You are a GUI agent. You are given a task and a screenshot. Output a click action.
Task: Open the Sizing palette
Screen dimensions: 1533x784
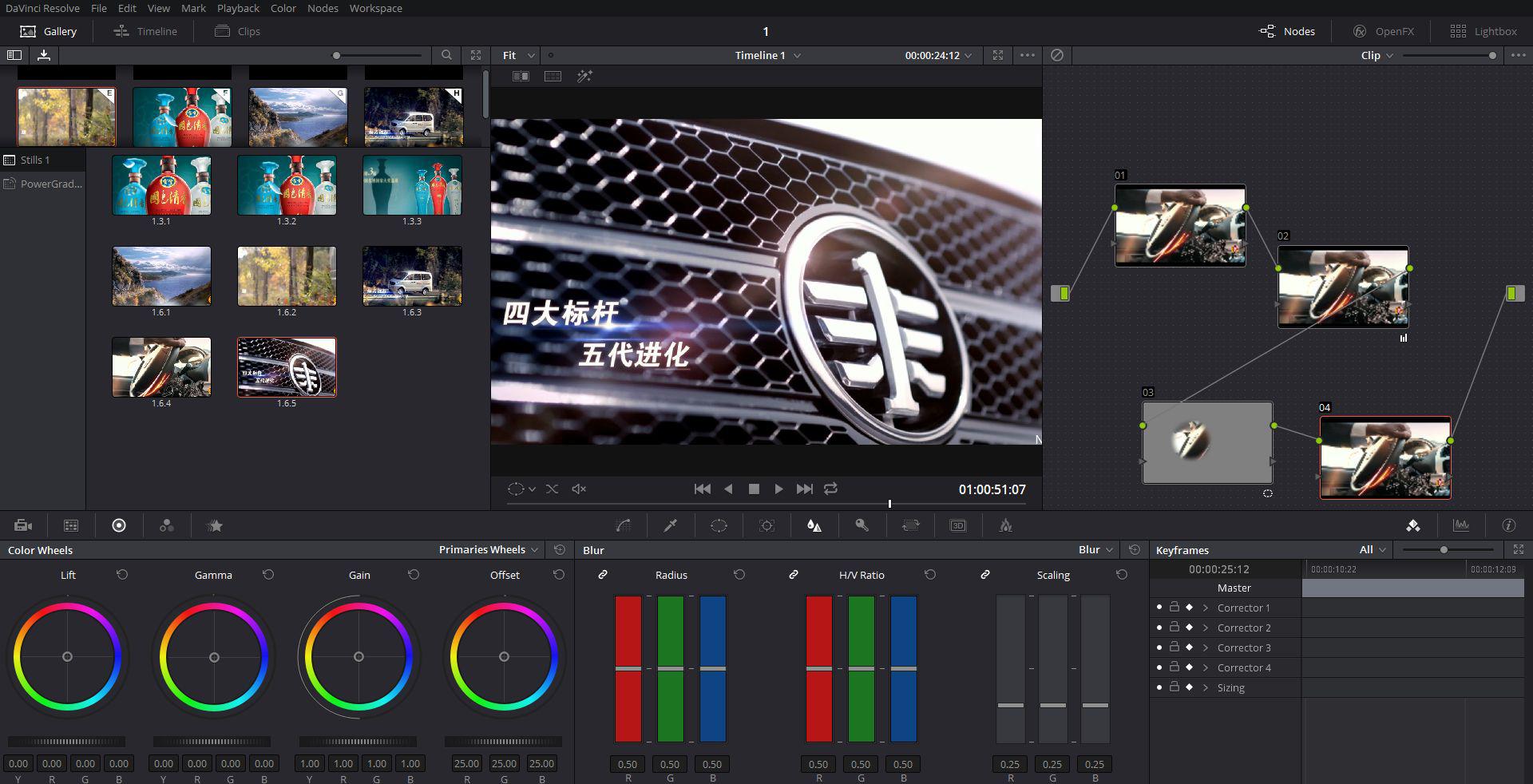pyautogui.click(x=910, y=525)
